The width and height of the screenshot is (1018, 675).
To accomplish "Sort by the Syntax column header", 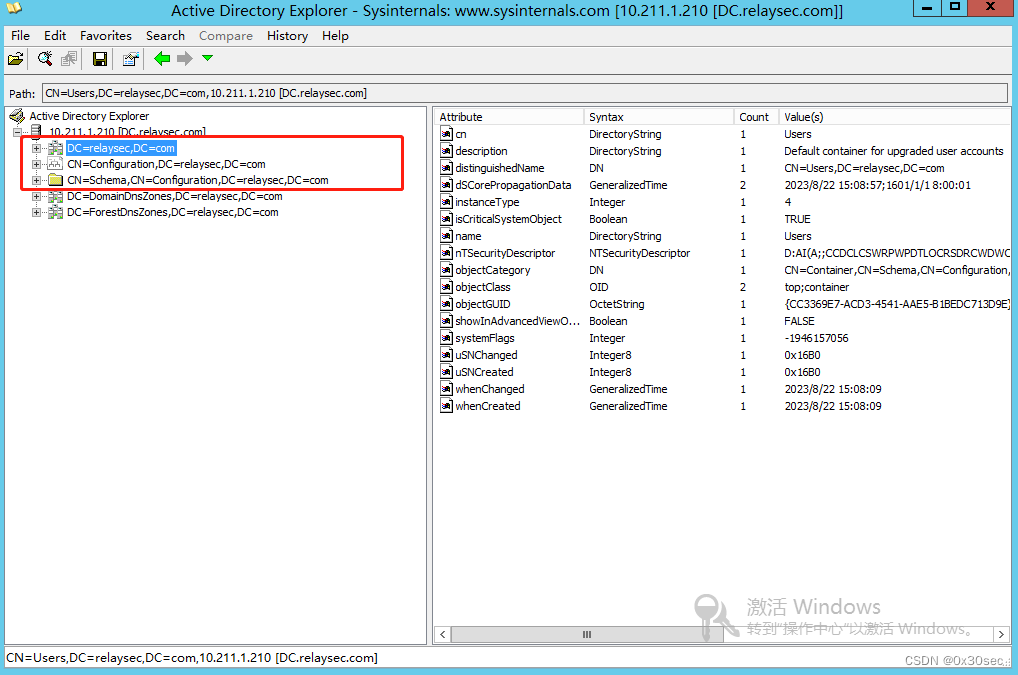I will 658,117.
